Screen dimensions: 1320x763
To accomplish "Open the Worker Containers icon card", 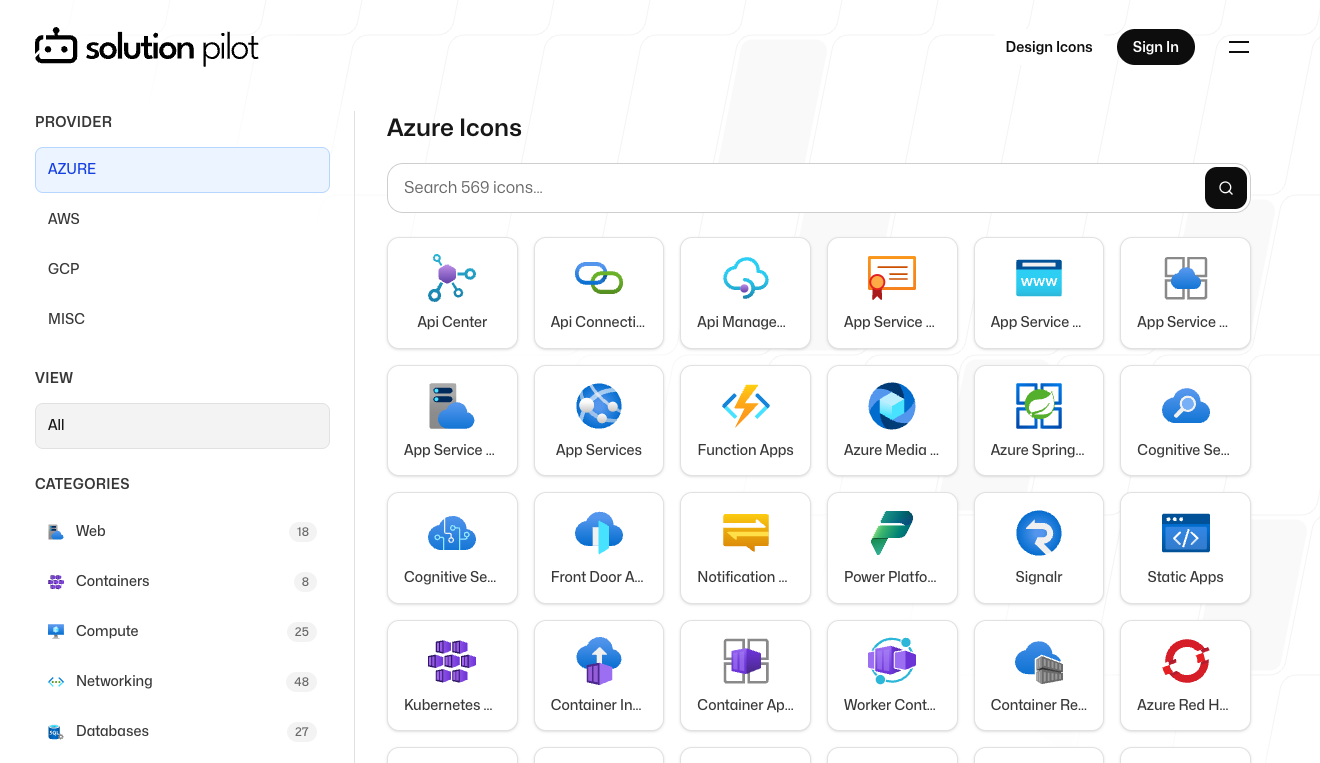I will 892,676.
